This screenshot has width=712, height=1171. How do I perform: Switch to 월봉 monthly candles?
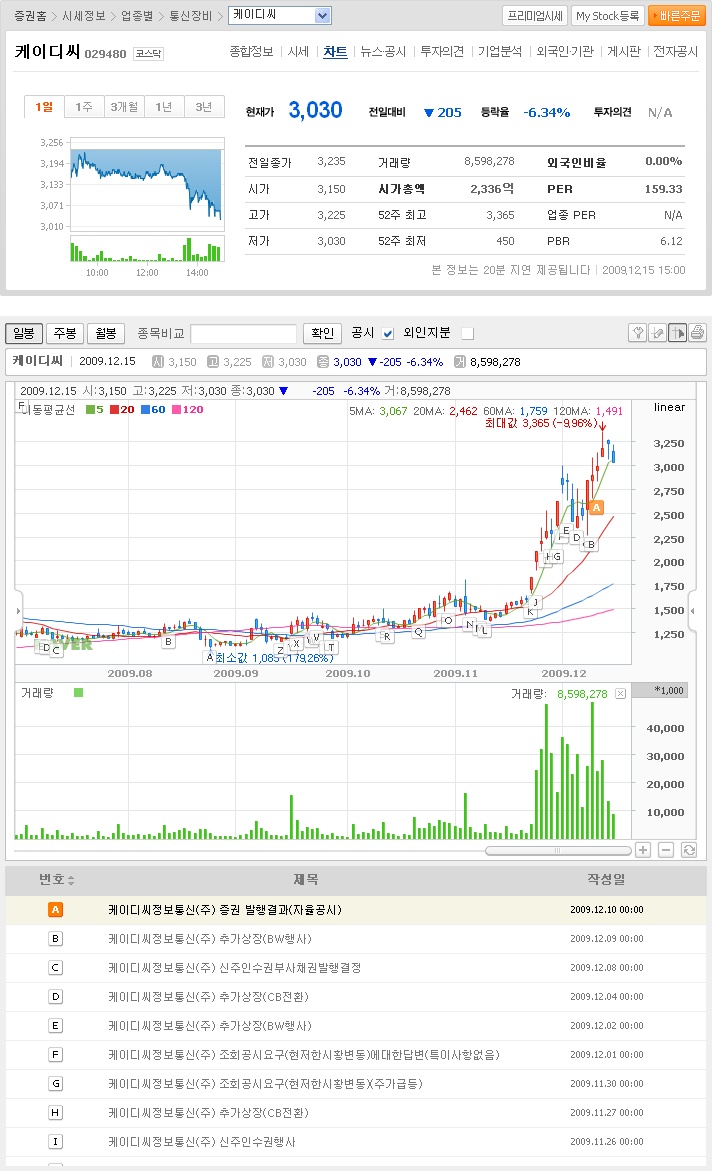pyautogui.click(x=106, y=333)
